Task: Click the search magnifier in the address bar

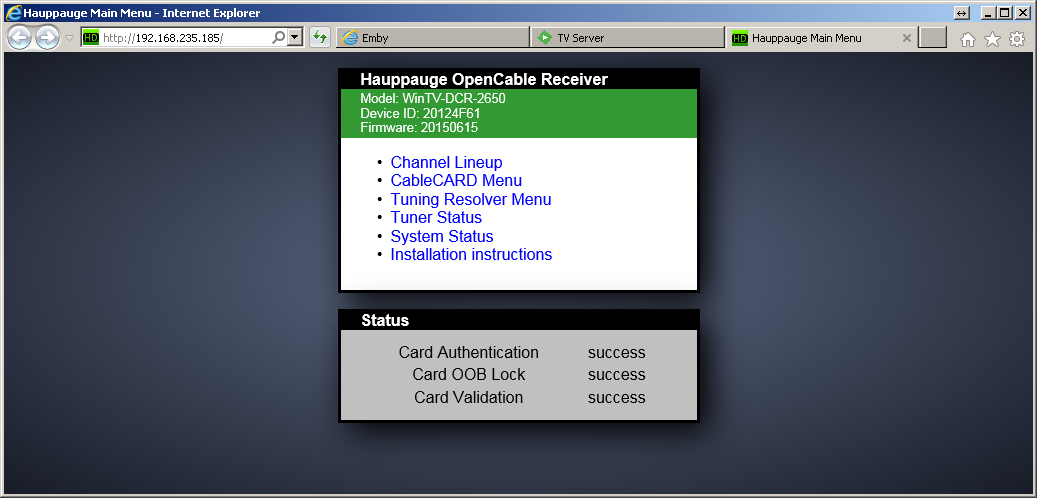Action: pyautogui.click(x=278, y=38)
